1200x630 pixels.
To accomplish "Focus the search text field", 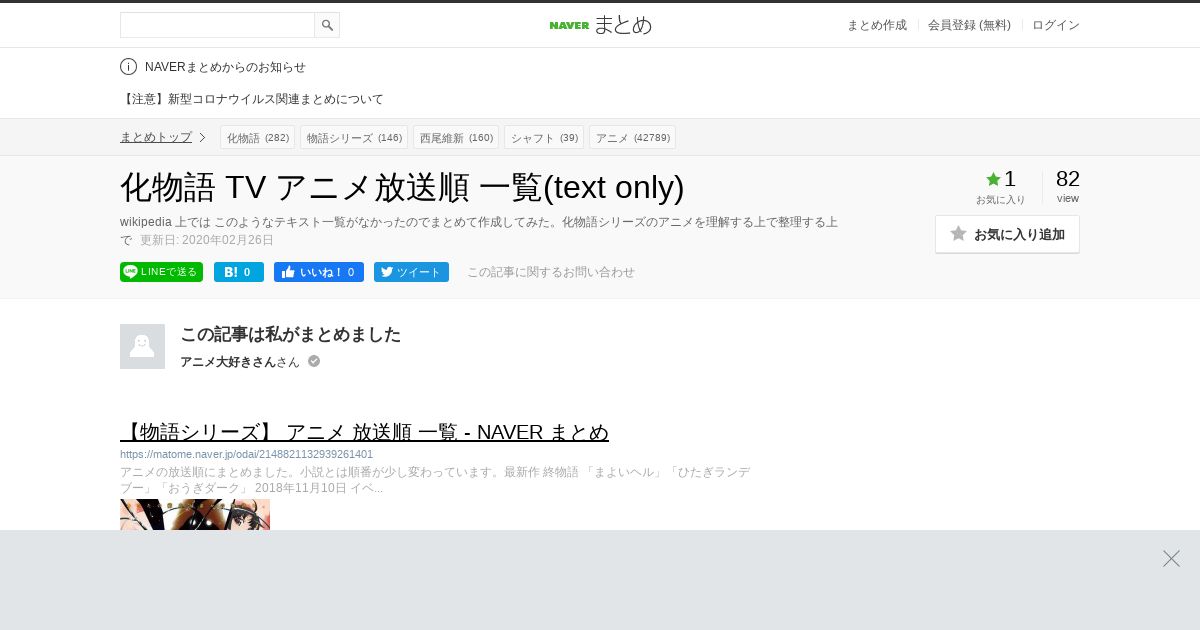I will tap(217, 25).
